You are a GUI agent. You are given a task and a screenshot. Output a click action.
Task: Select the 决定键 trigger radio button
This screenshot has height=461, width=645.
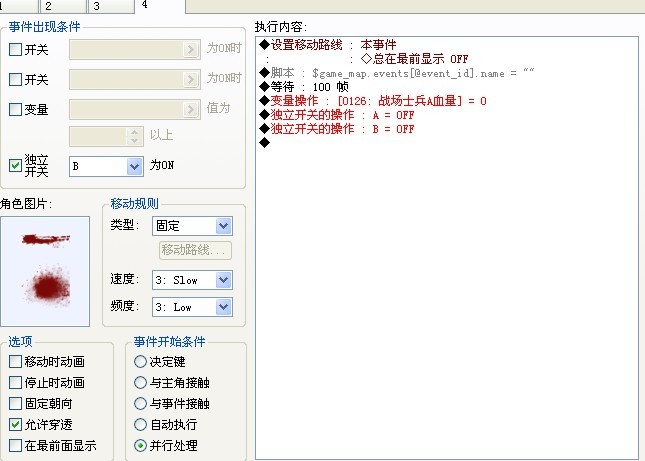[x=140, y=361]
